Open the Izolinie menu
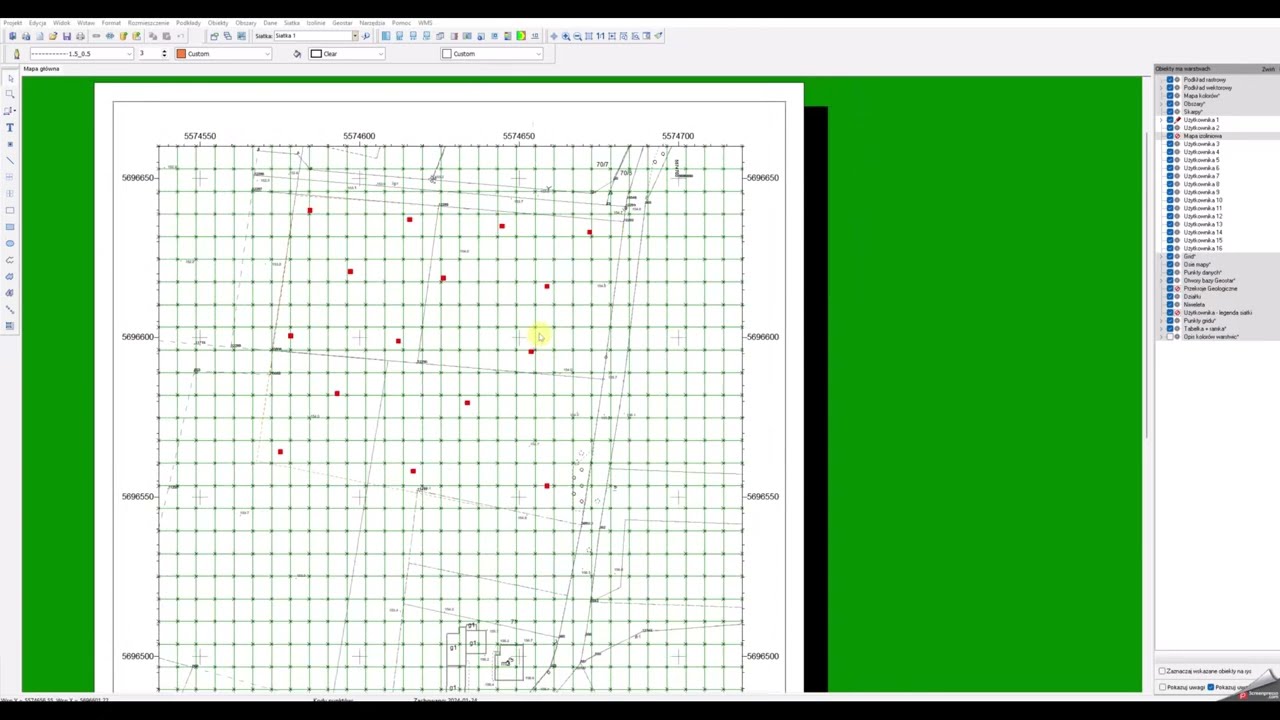The width and height of the screenshot is (1280, 720). point(316,23)
